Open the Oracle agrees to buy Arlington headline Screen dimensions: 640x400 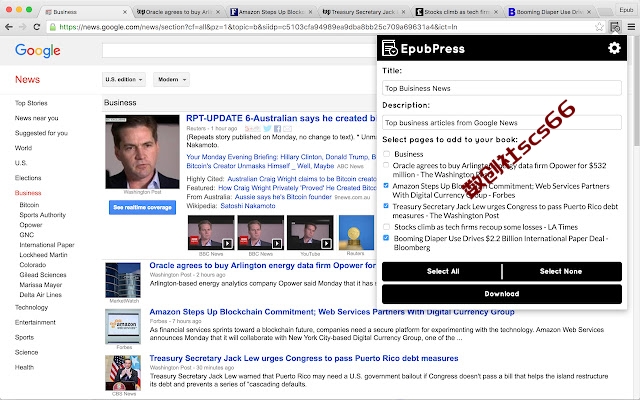click(262, 265)
